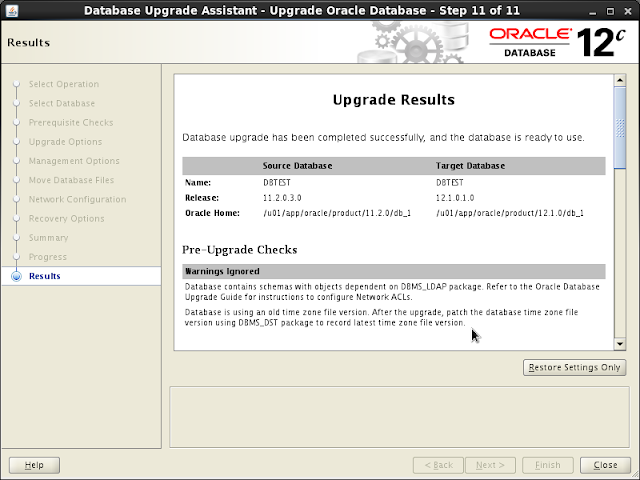Select the Prerequisite Checks step
The width and height of the screenshot is (640, 480).
click(x=71, y=122)
